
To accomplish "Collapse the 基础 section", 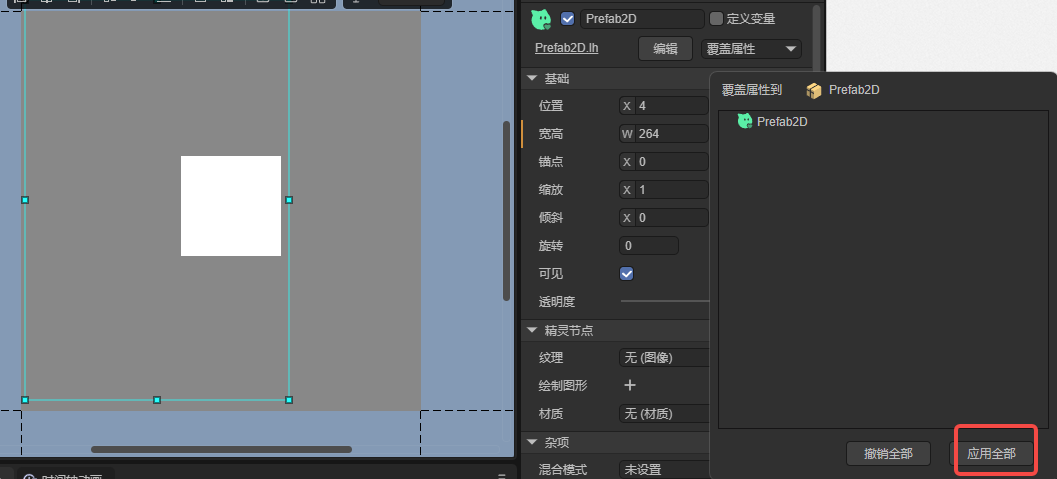I will coord(530,78).
